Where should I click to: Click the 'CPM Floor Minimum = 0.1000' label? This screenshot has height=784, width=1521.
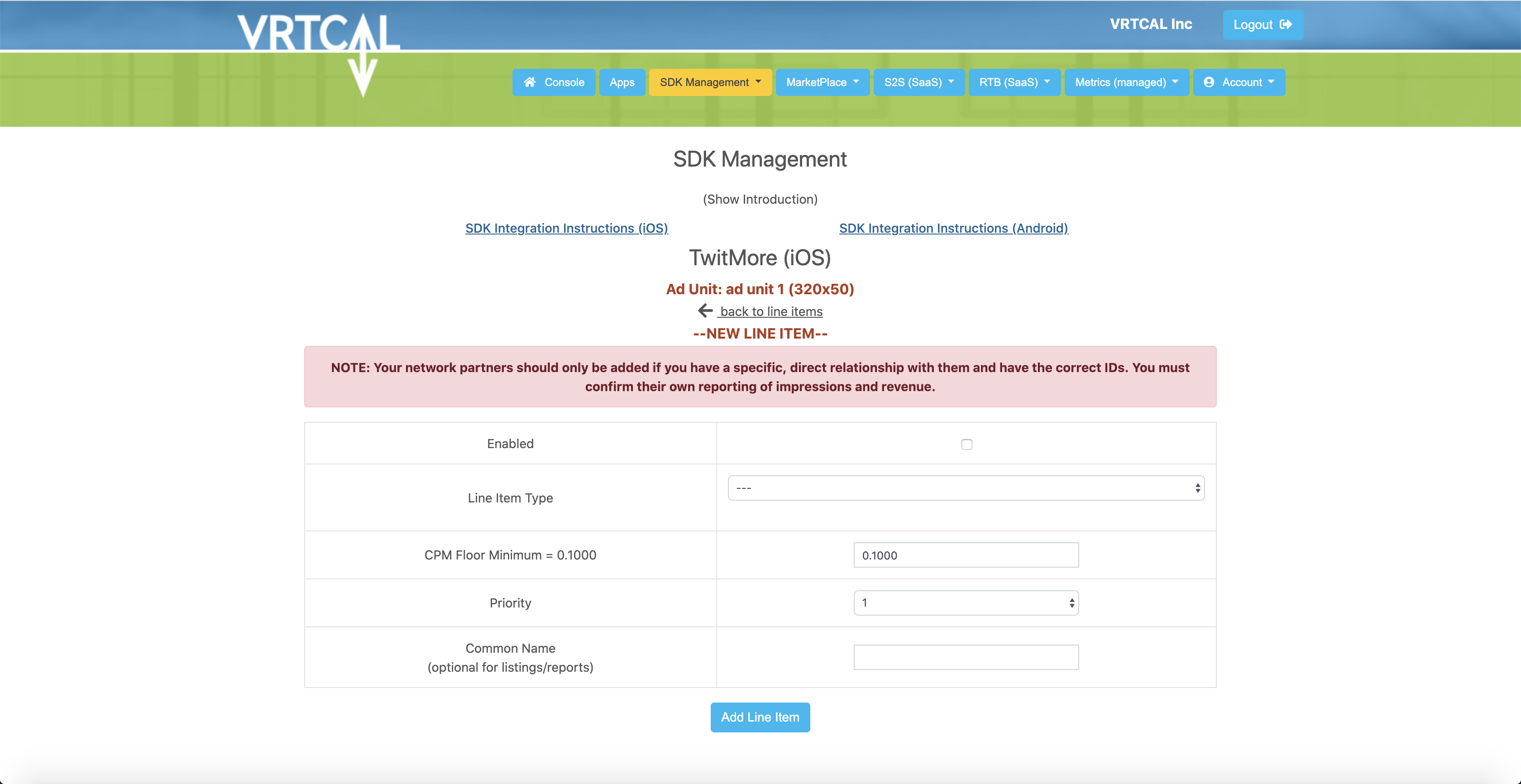pos(510,555)
